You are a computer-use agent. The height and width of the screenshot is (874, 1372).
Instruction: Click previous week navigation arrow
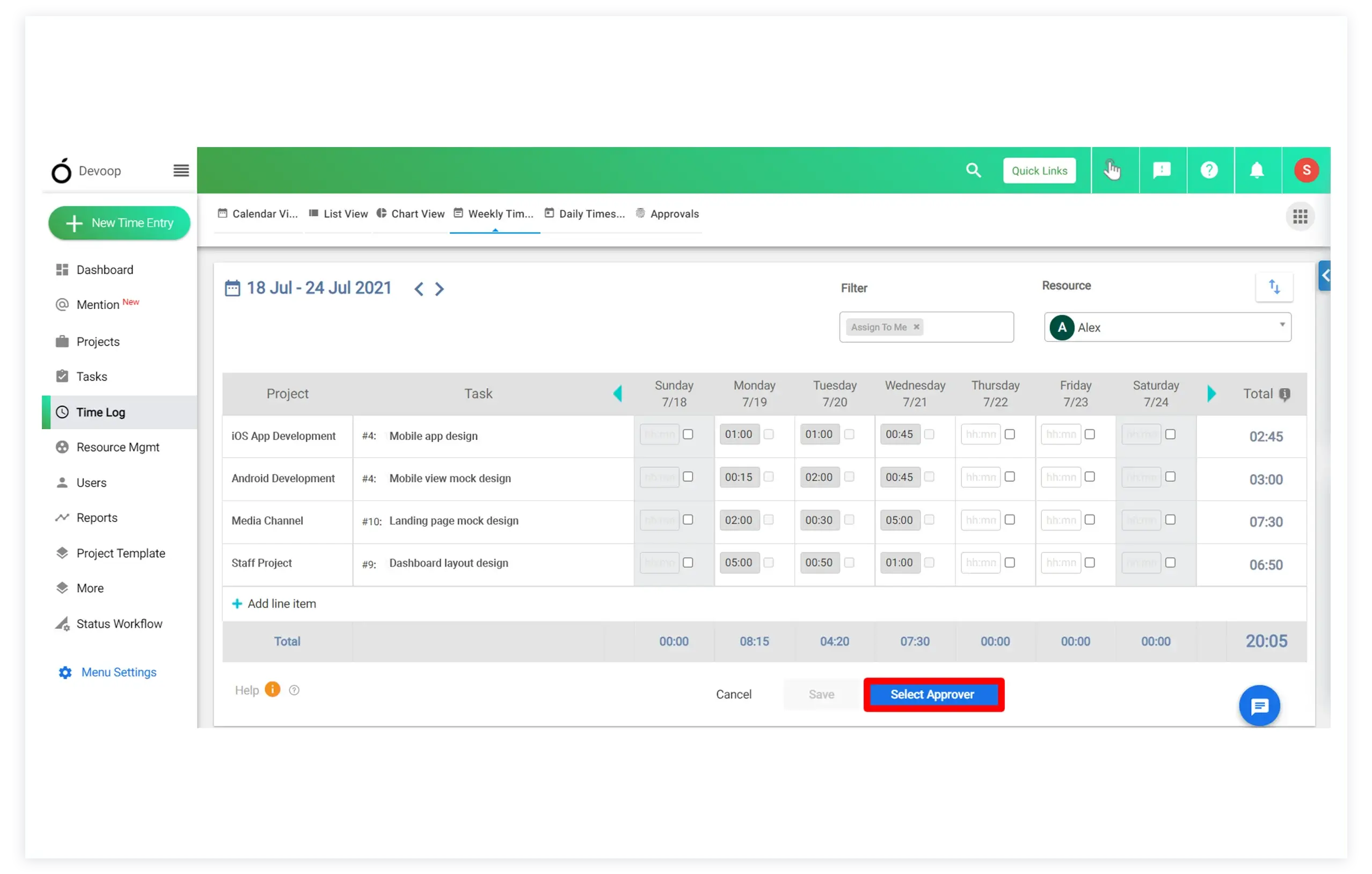pyautogui.click(x=417, y=289)
